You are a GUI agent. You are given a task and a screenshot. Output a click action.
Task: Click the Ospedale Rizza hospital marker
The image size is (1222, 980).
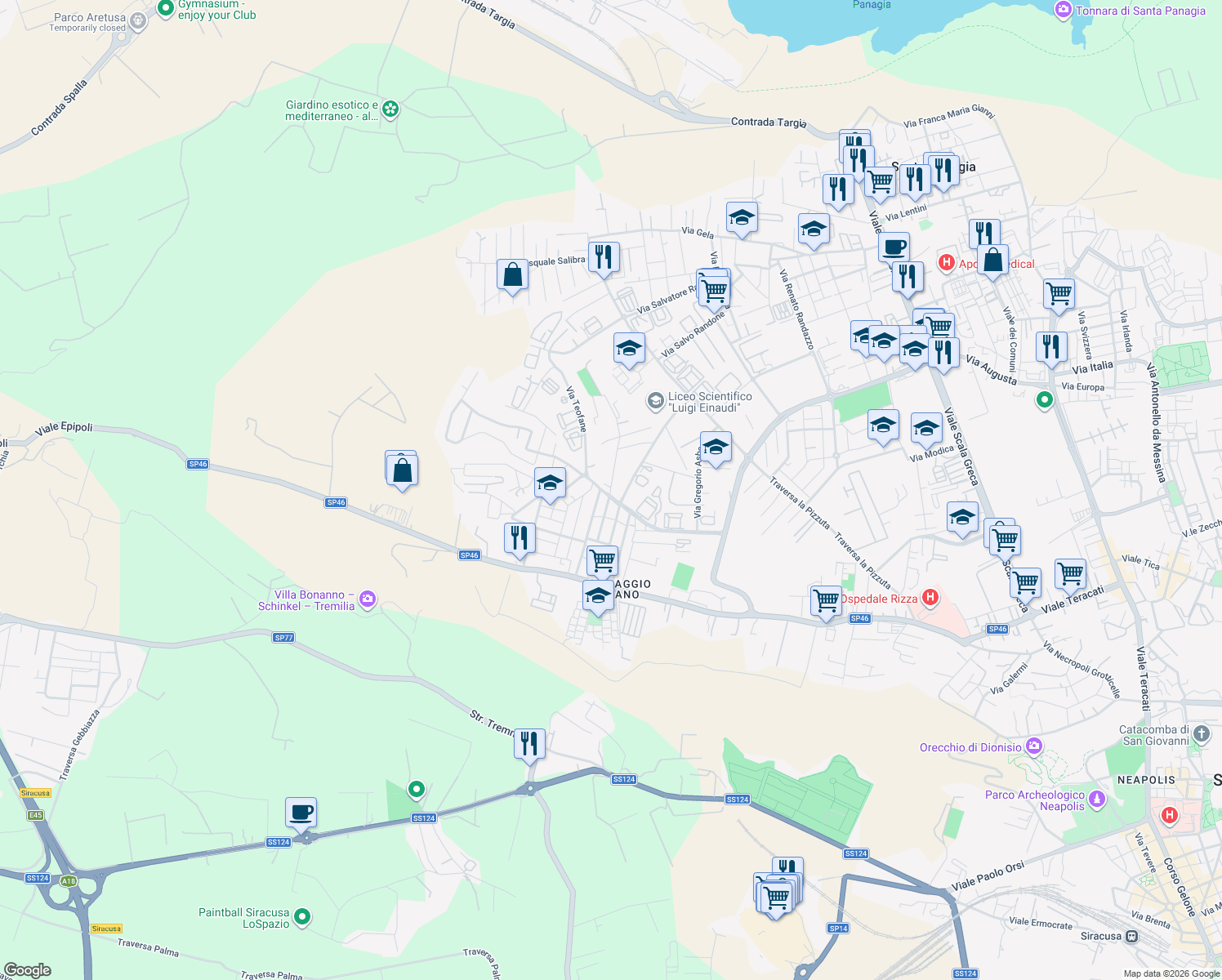[x=930, y=598]
